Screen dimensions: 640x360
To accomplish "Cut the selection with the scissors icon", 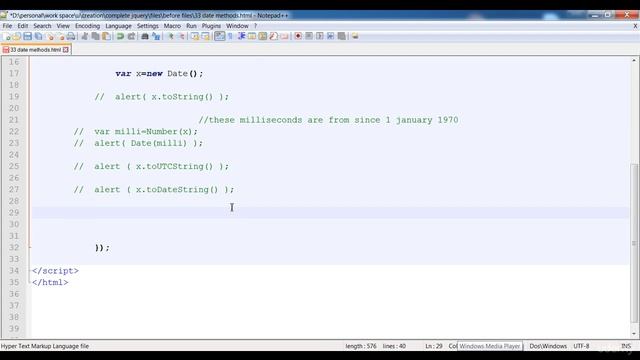I will [84, 36].
